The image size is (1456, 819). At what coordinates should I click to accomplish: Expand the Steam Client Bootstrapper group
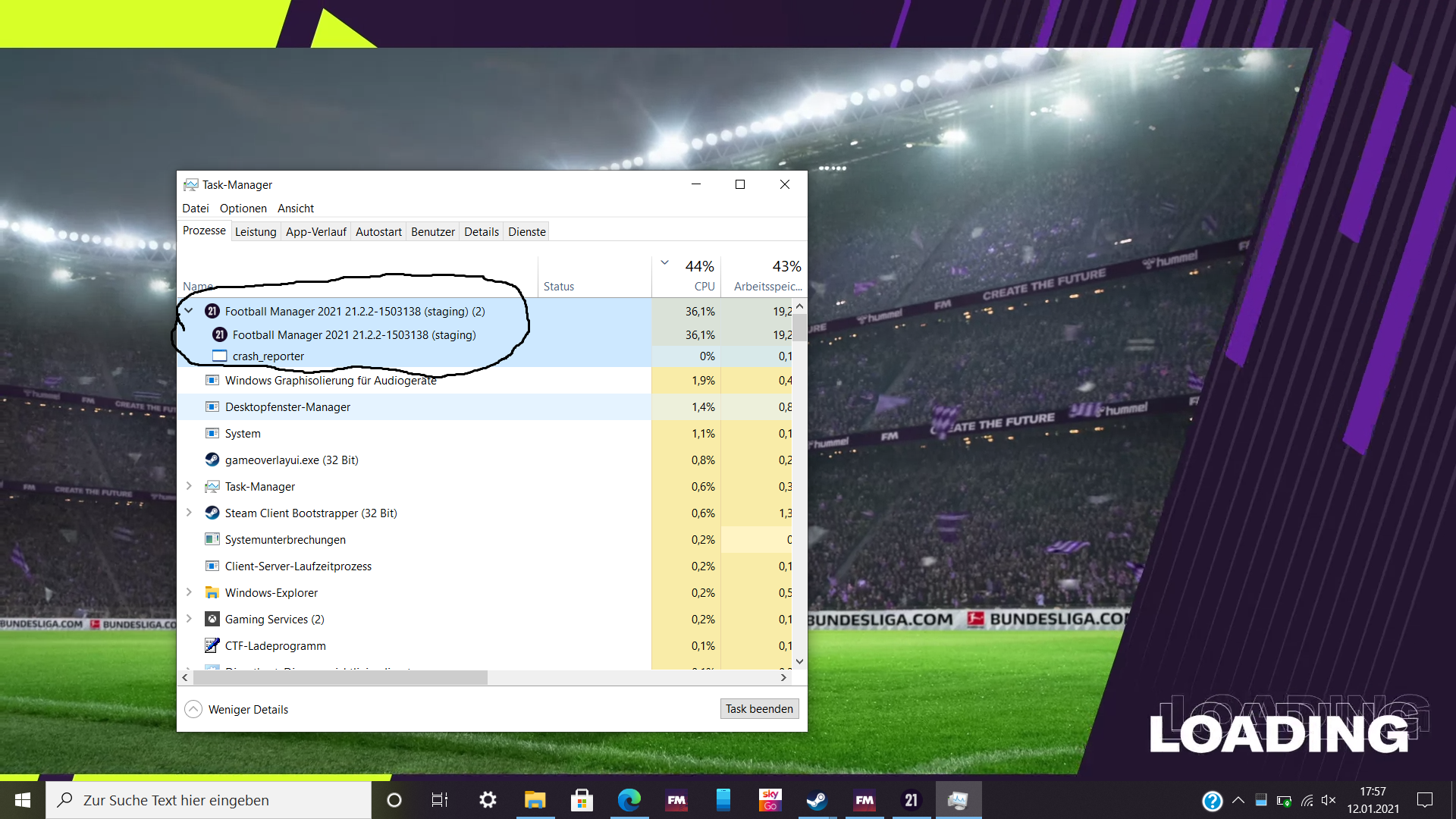(189, 513)
